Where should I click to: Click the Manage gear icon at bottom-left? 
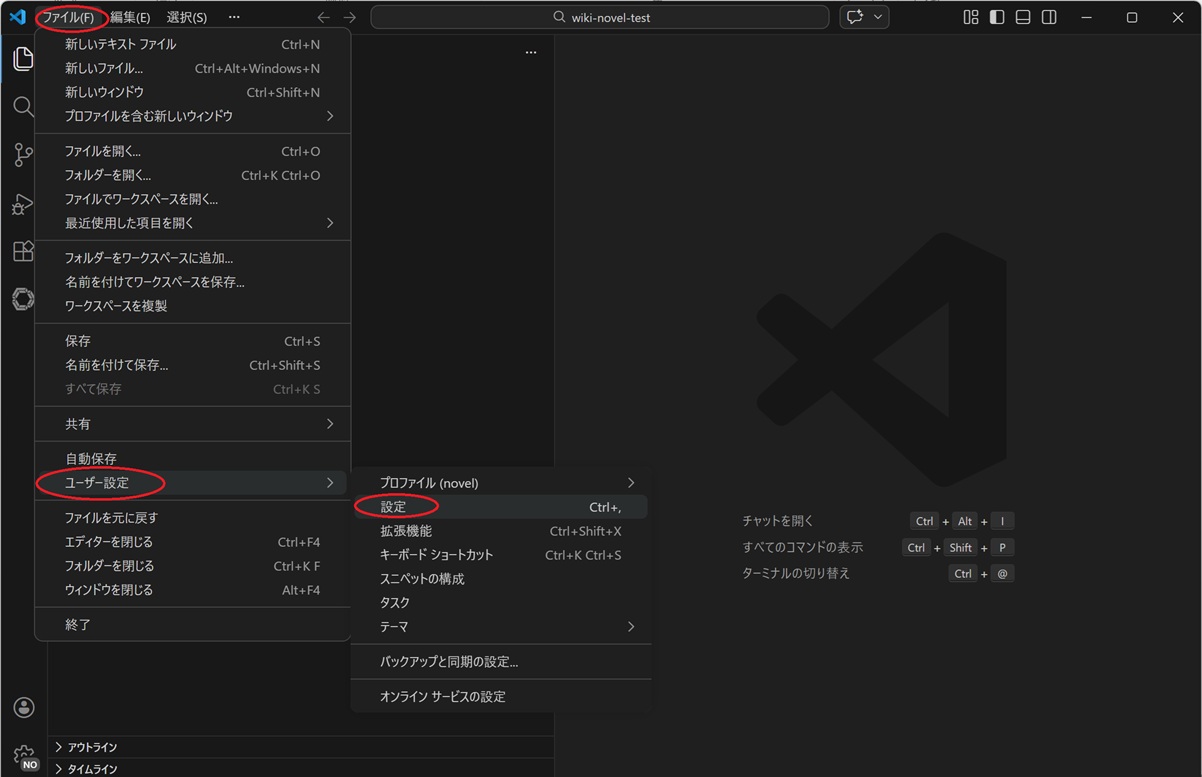(x=24, y=755)
